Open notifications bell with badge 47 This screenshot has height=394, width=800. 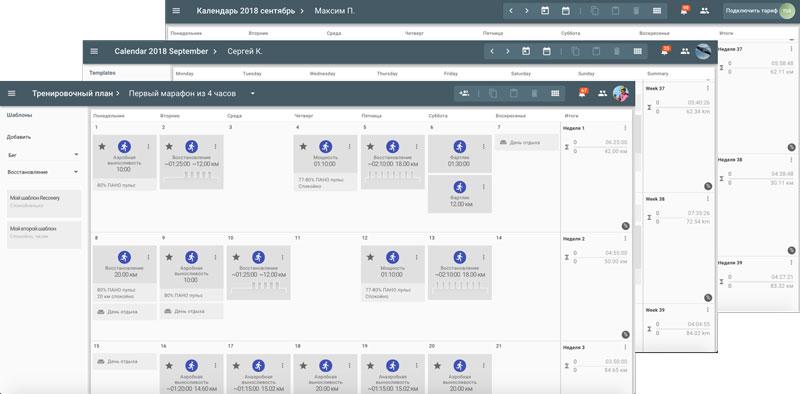pos(582,93)
